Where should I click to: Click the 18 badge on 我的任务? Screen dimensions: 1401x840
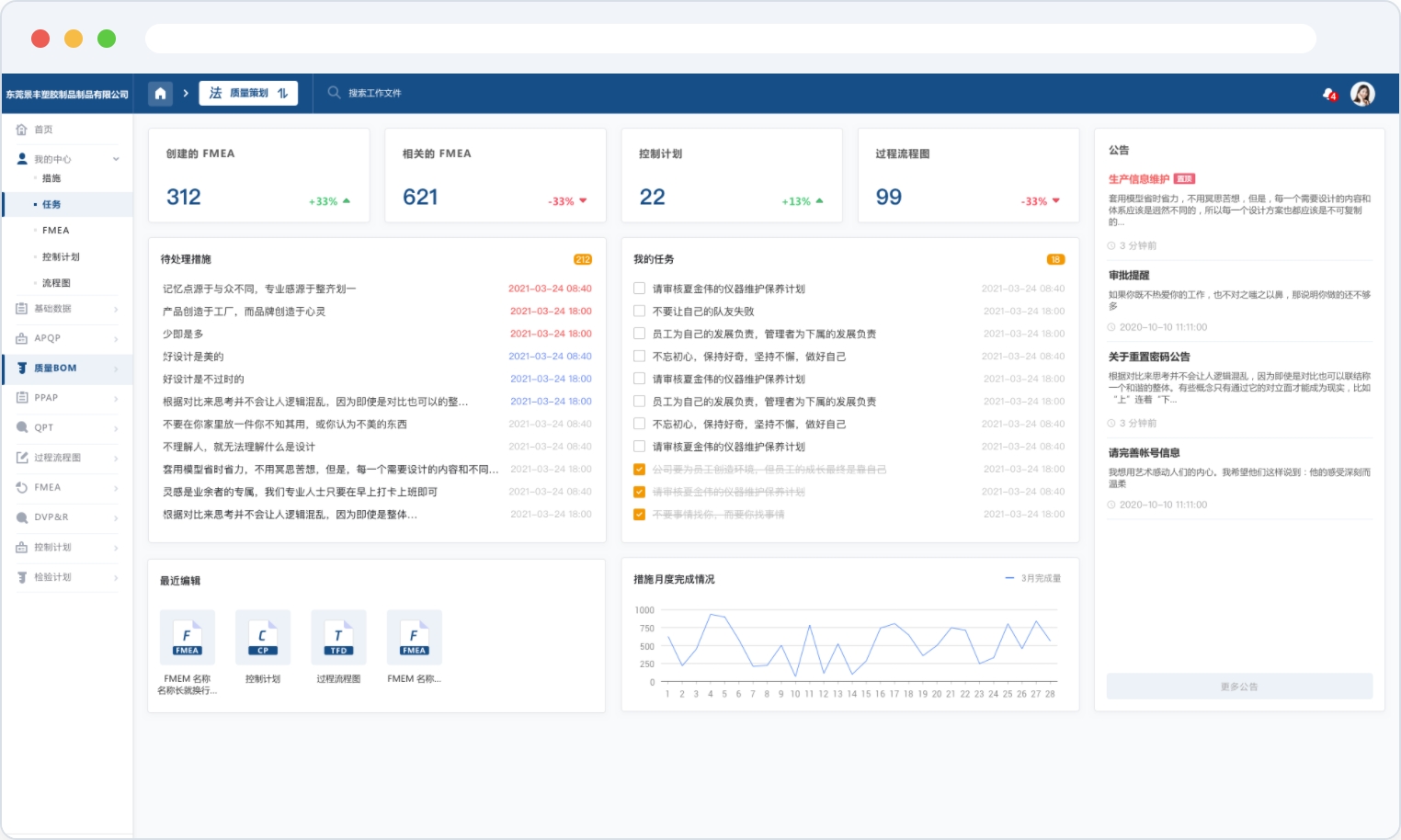coord(1055,259)
